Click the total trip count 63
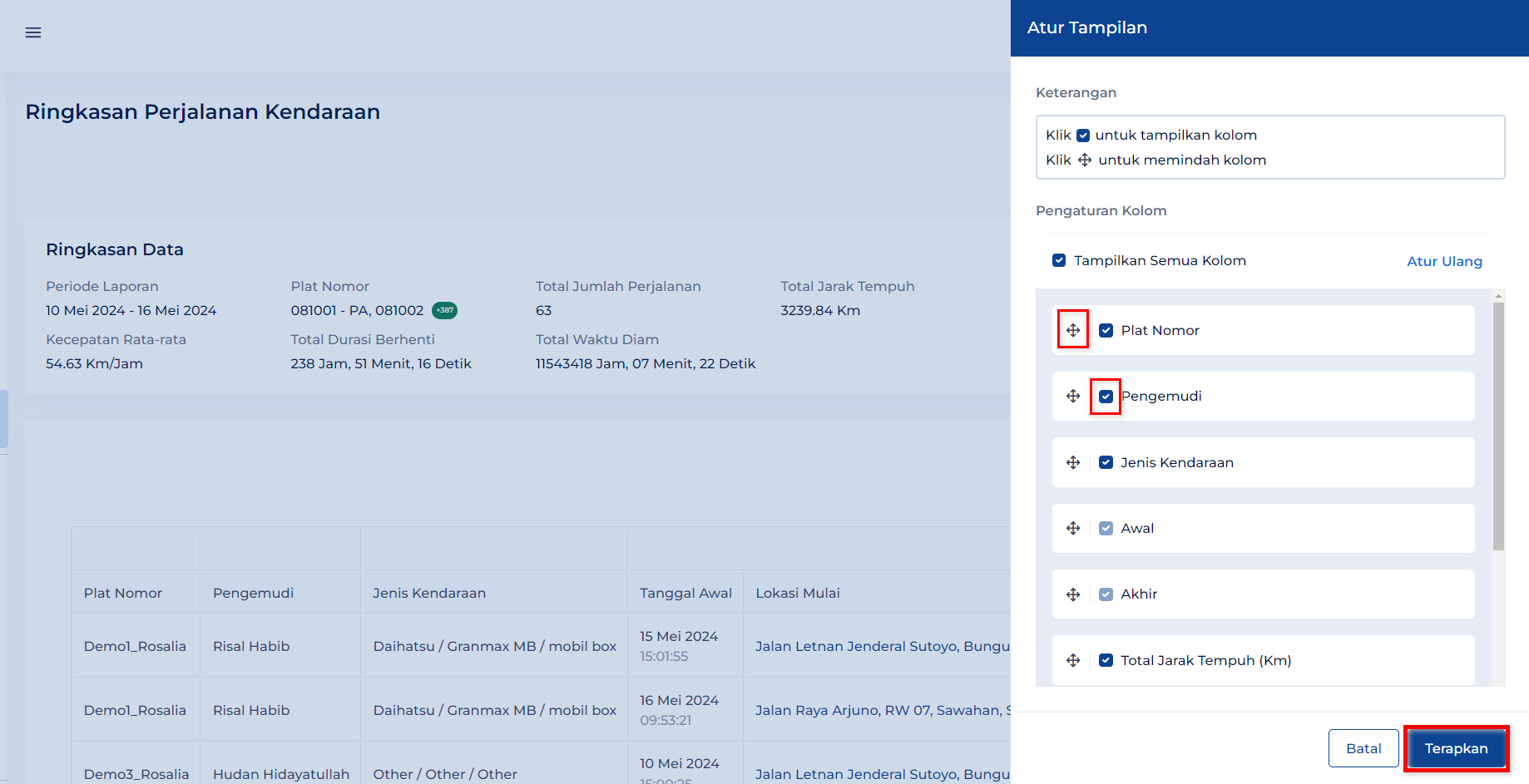1529x784 pixels. (x=543, y=310)
